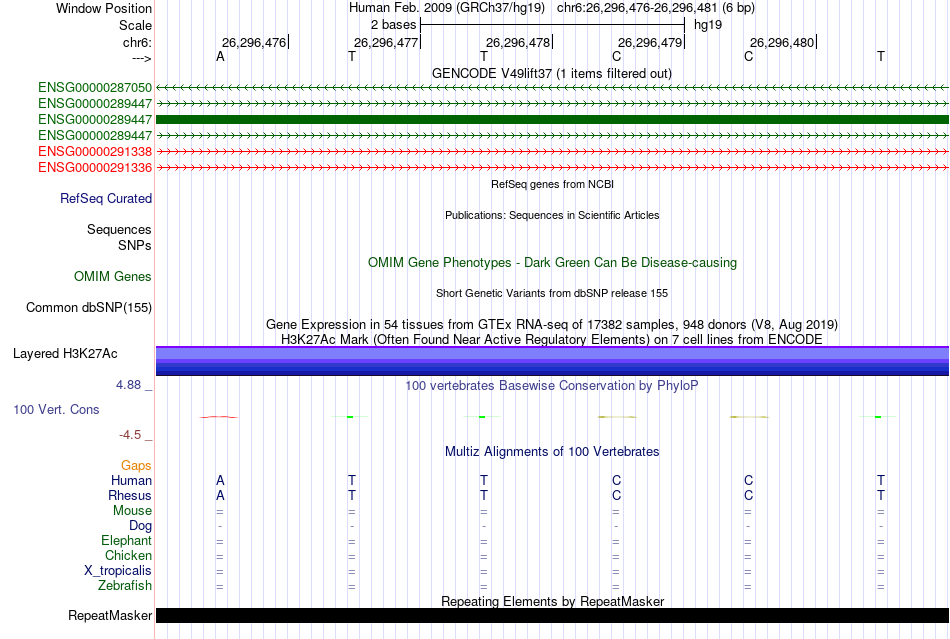Click position label 26,296,476
Image resolution: width=950 pixels, height=639 pixels.
tap(254, 42)
